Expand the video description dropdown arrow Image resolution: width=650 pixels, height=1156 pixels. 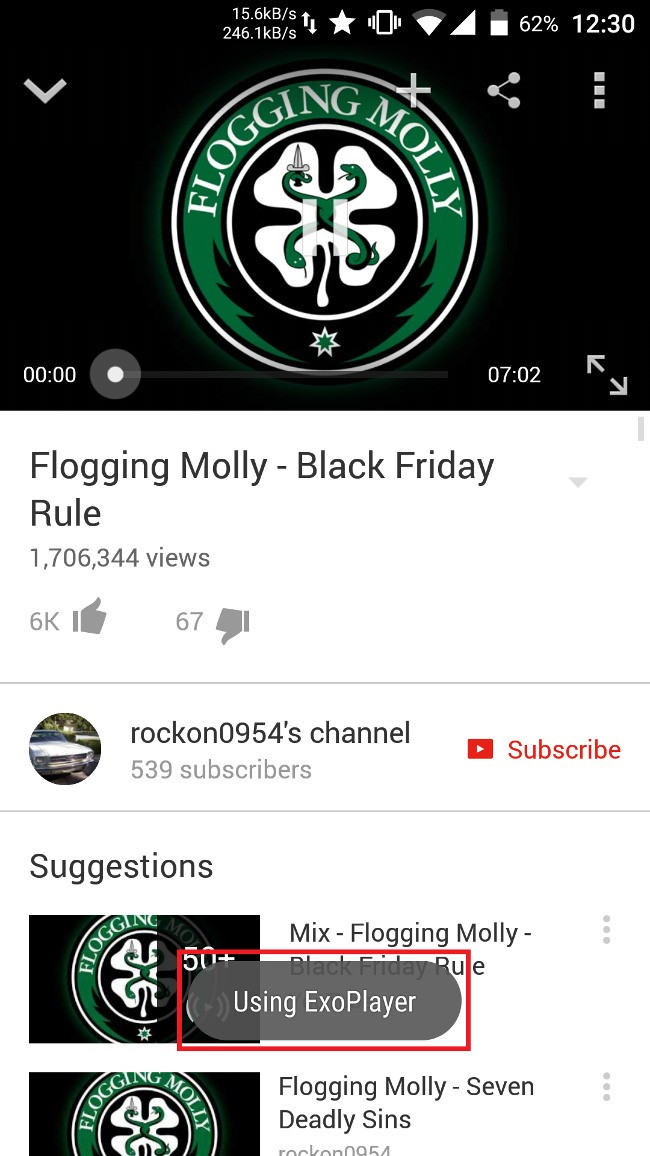[x=578, y=482]
